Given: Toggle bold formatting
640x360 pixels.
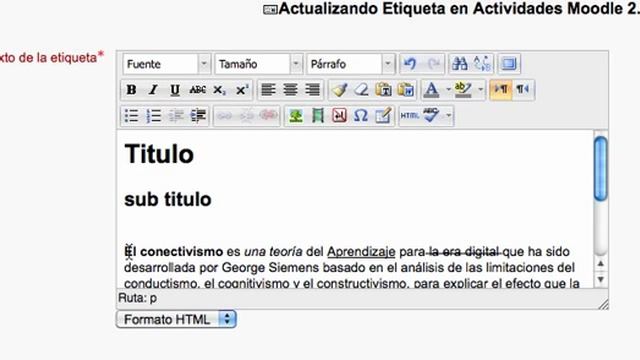Looking at the screenshot, I should (131, 90).
